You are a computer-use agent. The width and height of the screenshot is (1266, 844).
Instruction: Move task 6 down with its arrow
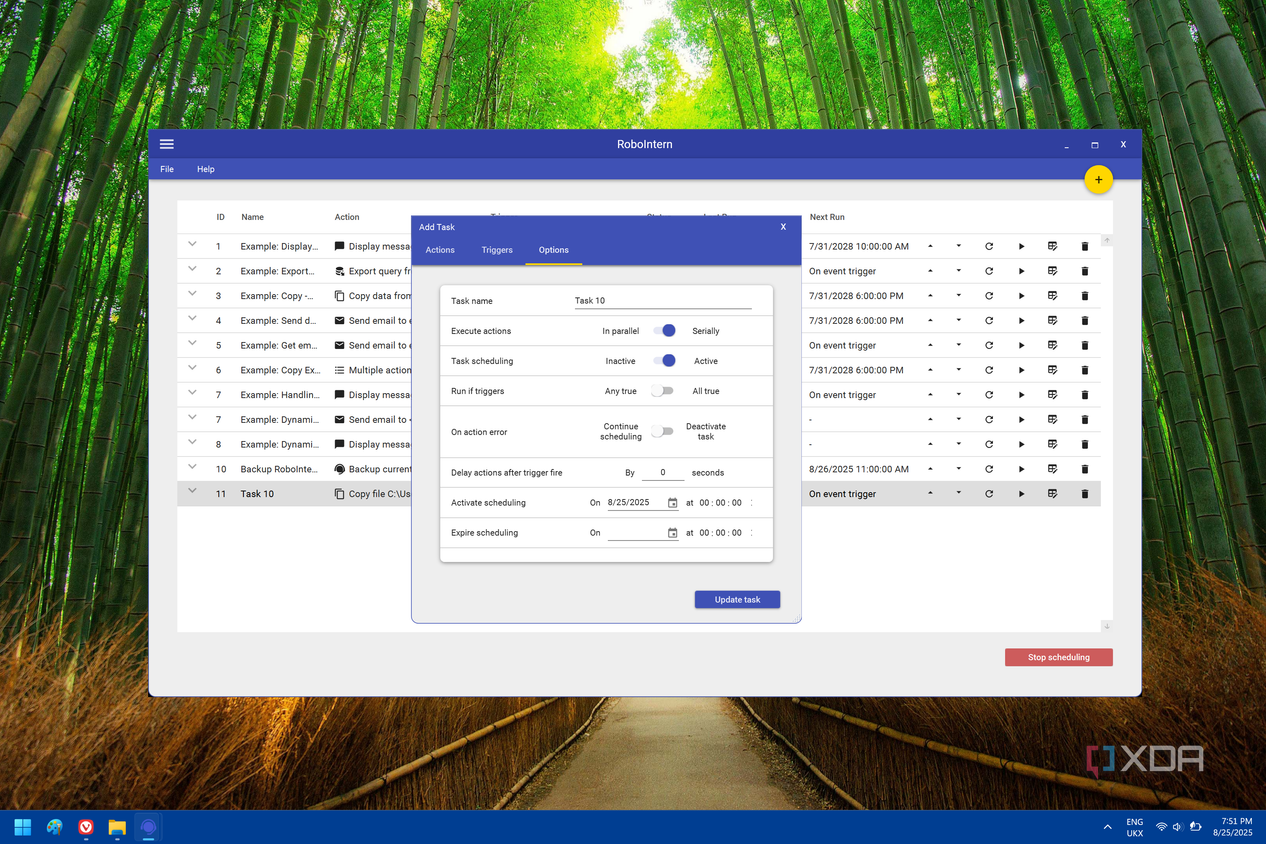(958, 370)
